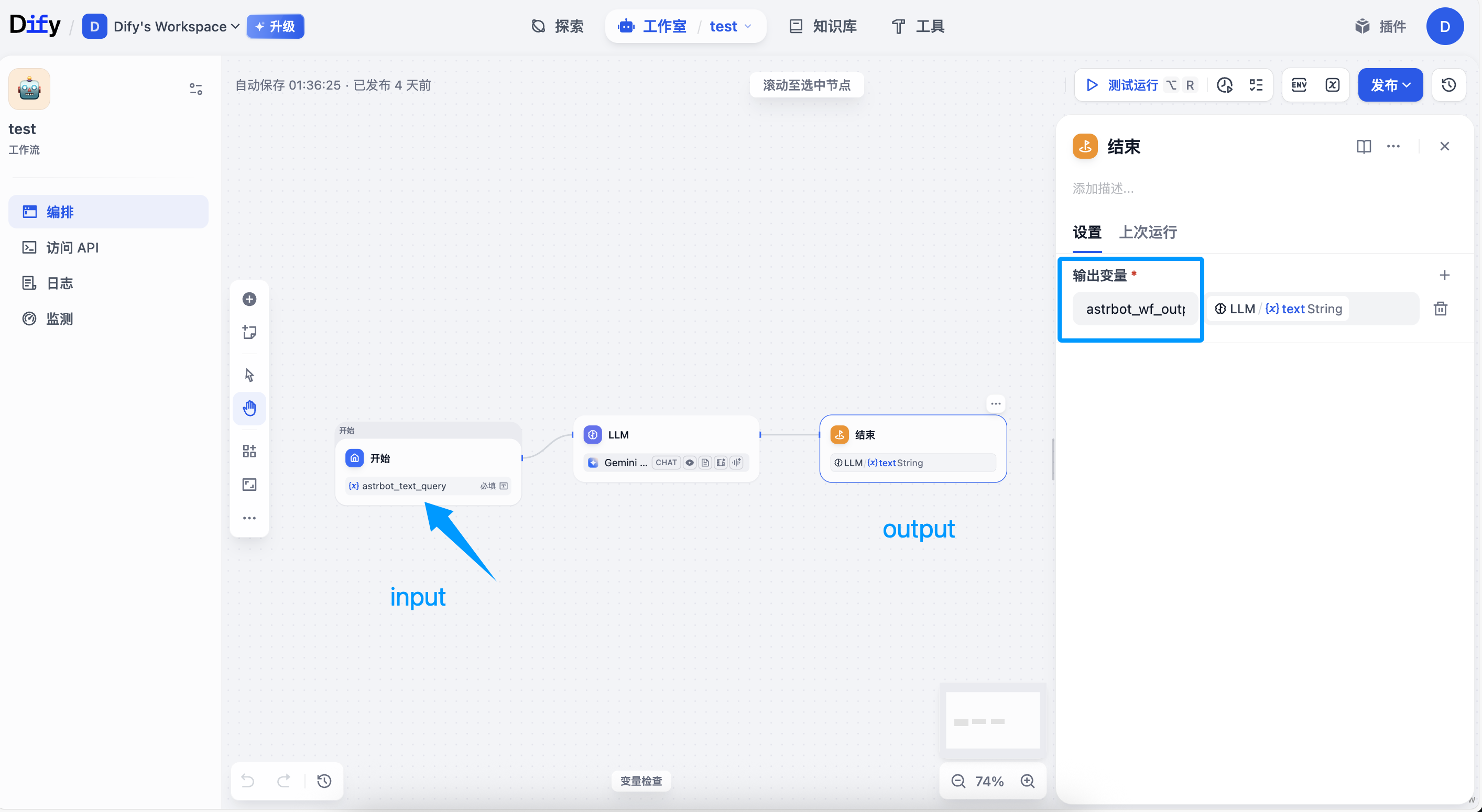The height and width of the screenshot is (812, 1482).
Task: Open the checklist icon beside run history
Action: pos(1256,85)
